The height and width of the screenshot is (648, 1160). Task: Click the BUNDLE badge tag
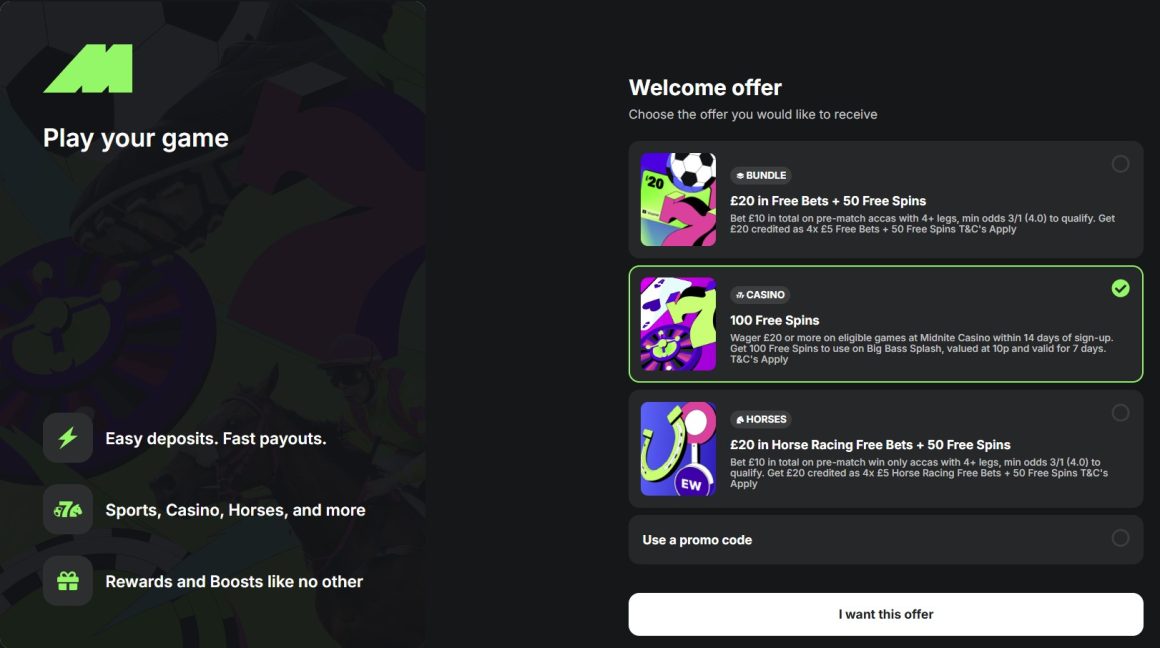(x=761, y=175)
